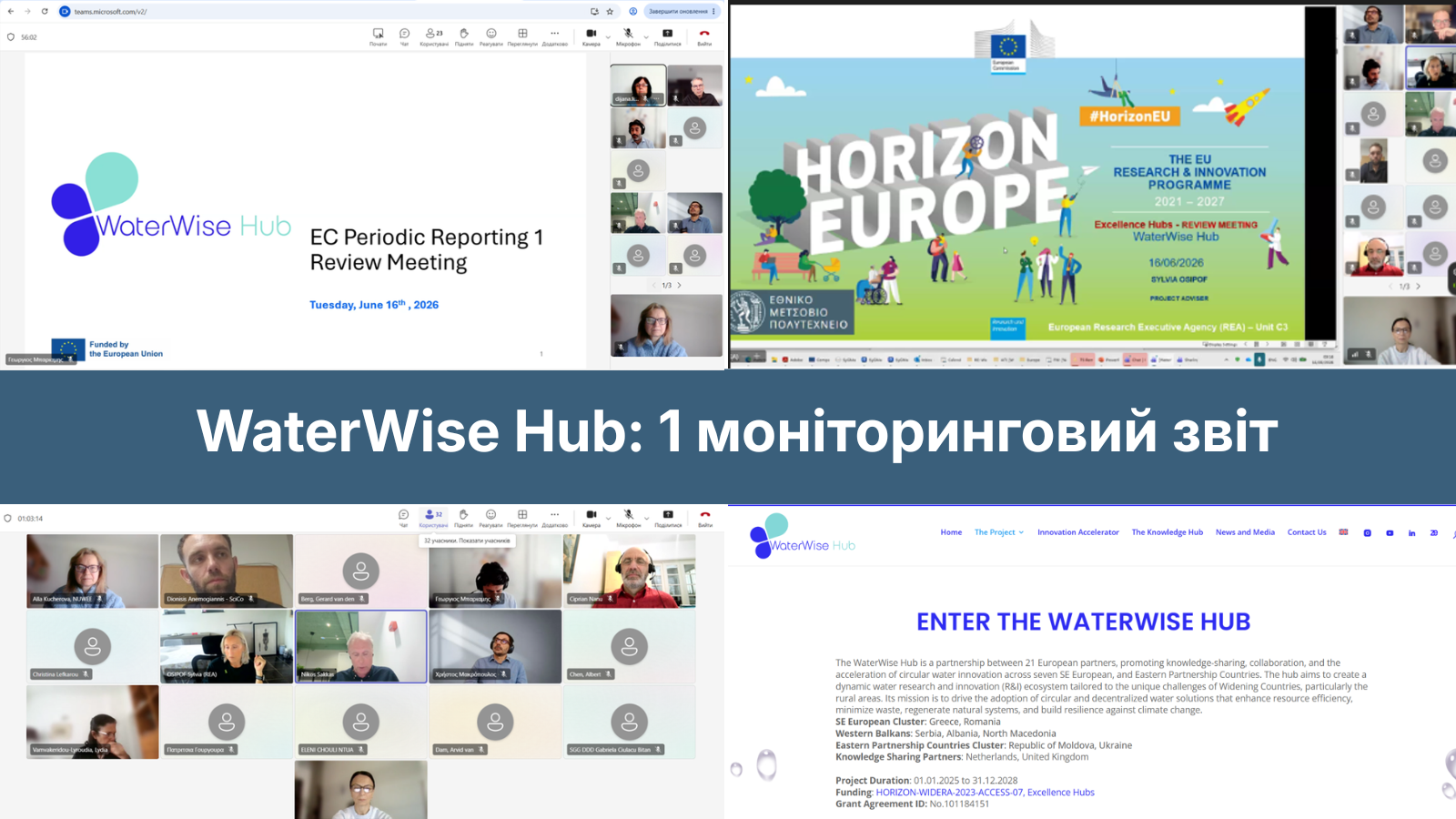Open the LinkedIn icon on the website
Screen dimensions: 1456x819
(x=1411, y=533)
